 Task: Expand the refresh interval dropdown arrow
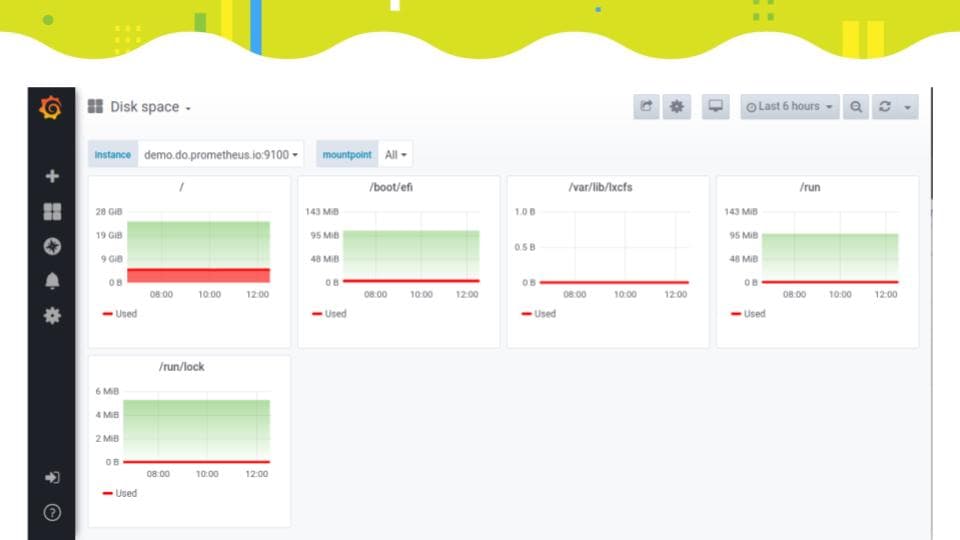pos(907,107)
